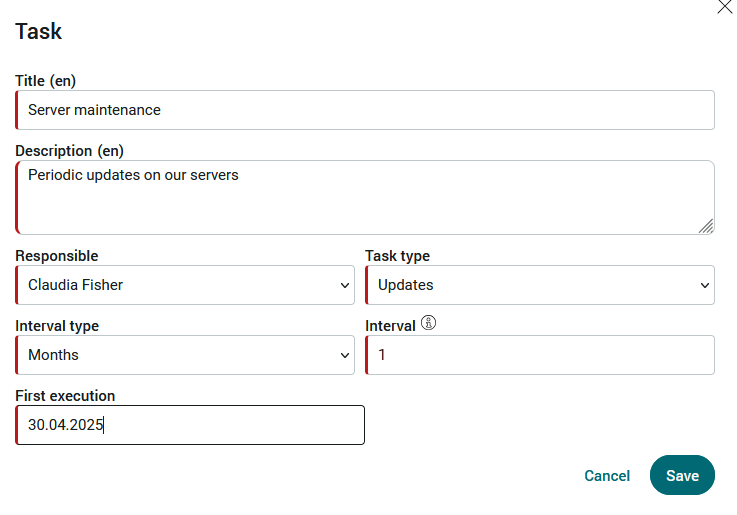737x515 pixels.
Task: Close the Task dialog with the X icon
Action: tap(724, 7)
